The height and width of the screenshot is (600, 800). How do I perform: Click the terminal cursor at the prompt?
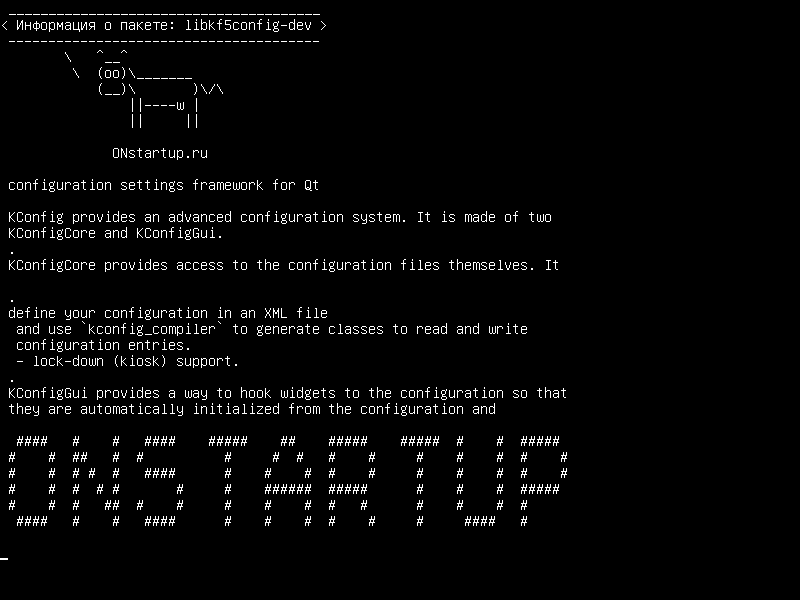tap(4, 558)
